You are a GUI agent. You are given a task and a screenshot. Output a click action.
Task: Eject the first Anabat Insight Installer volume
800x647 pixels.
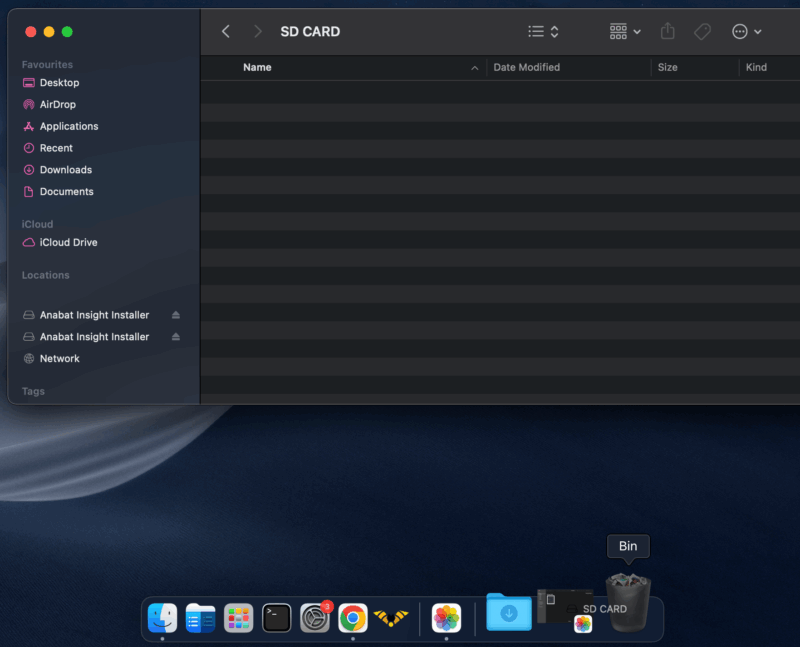pyautogui.click(x=176, y=315)
